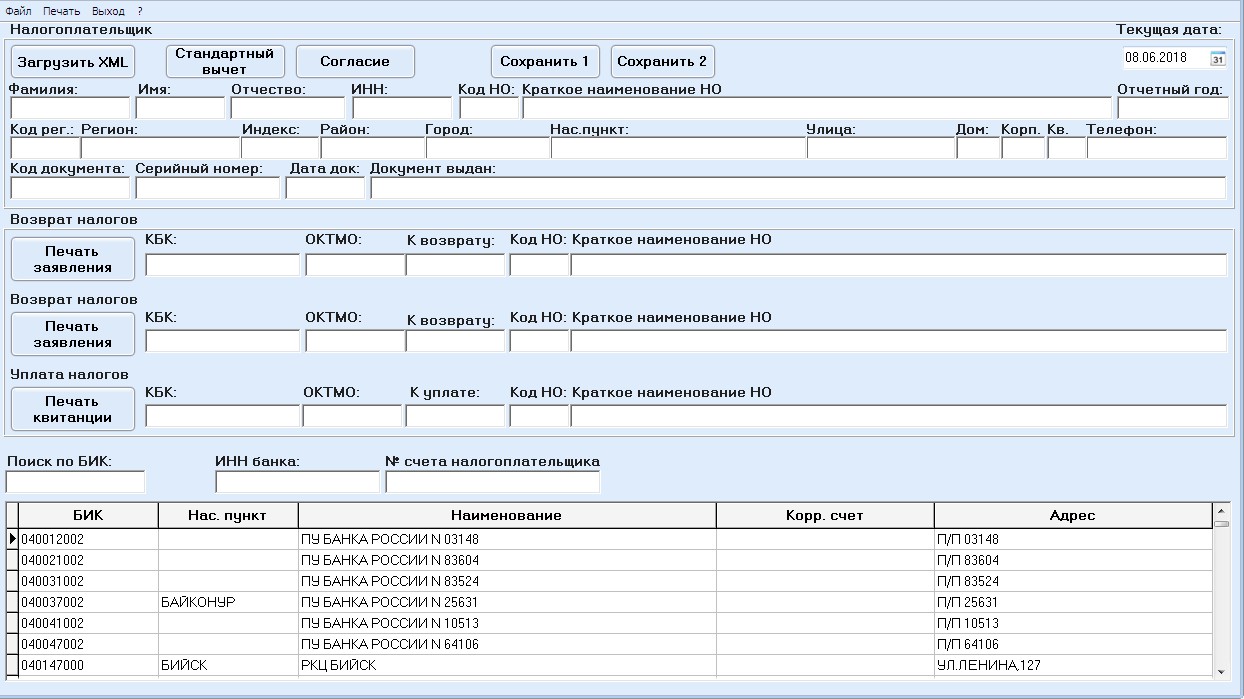
Task: Focus the Фамилия input field
Action: pyautogui.click(x=70, y=108)
